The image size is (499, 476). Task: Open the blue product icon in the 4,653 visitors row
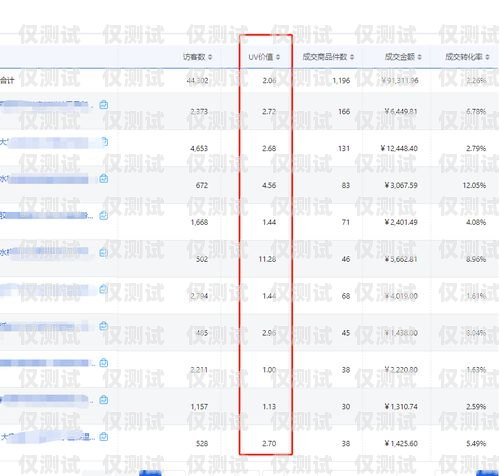[104, 142]
